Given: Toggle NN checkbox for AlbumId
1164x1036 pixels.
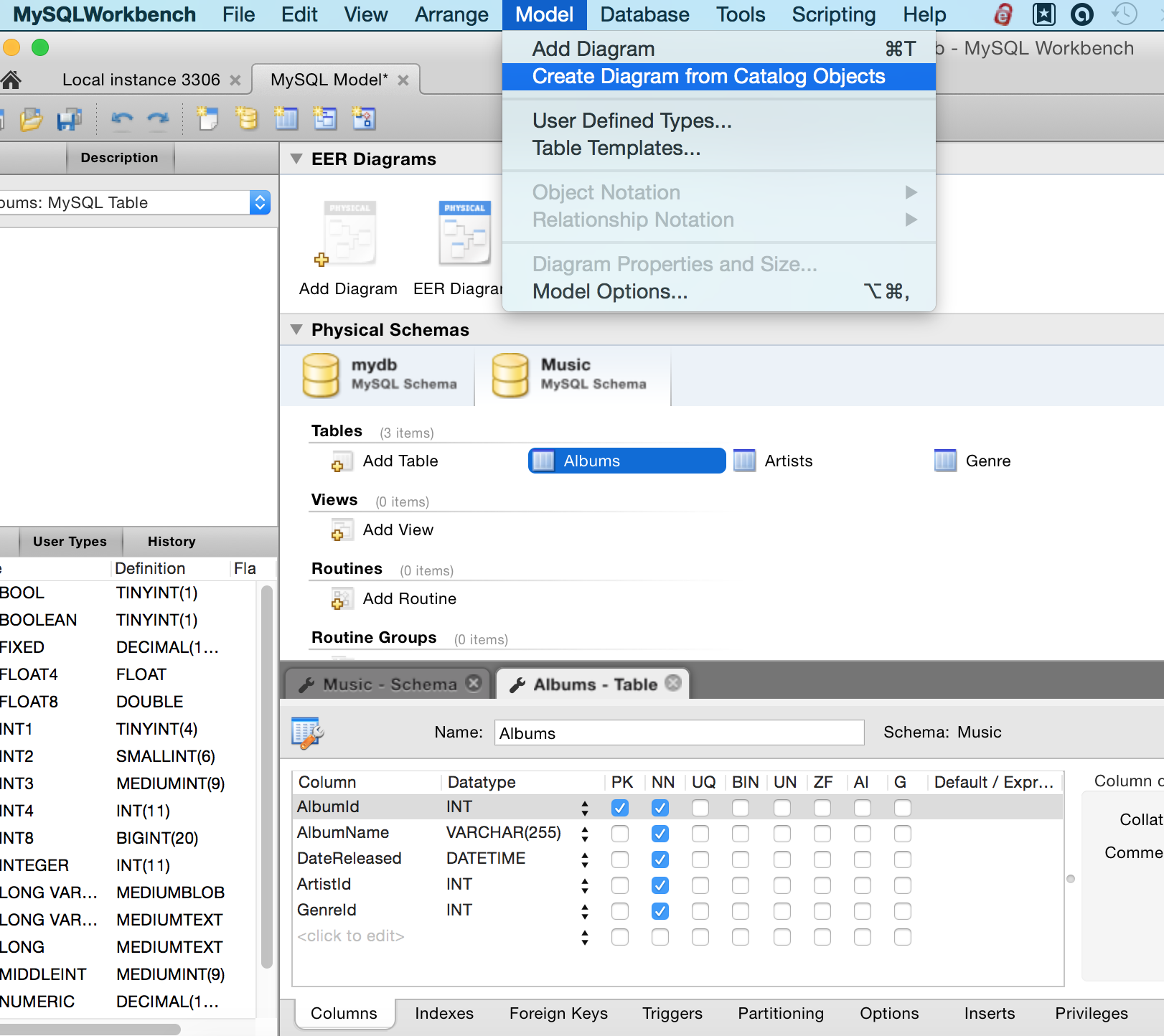Looking at the screenshot, I should [x=660, y=808].
